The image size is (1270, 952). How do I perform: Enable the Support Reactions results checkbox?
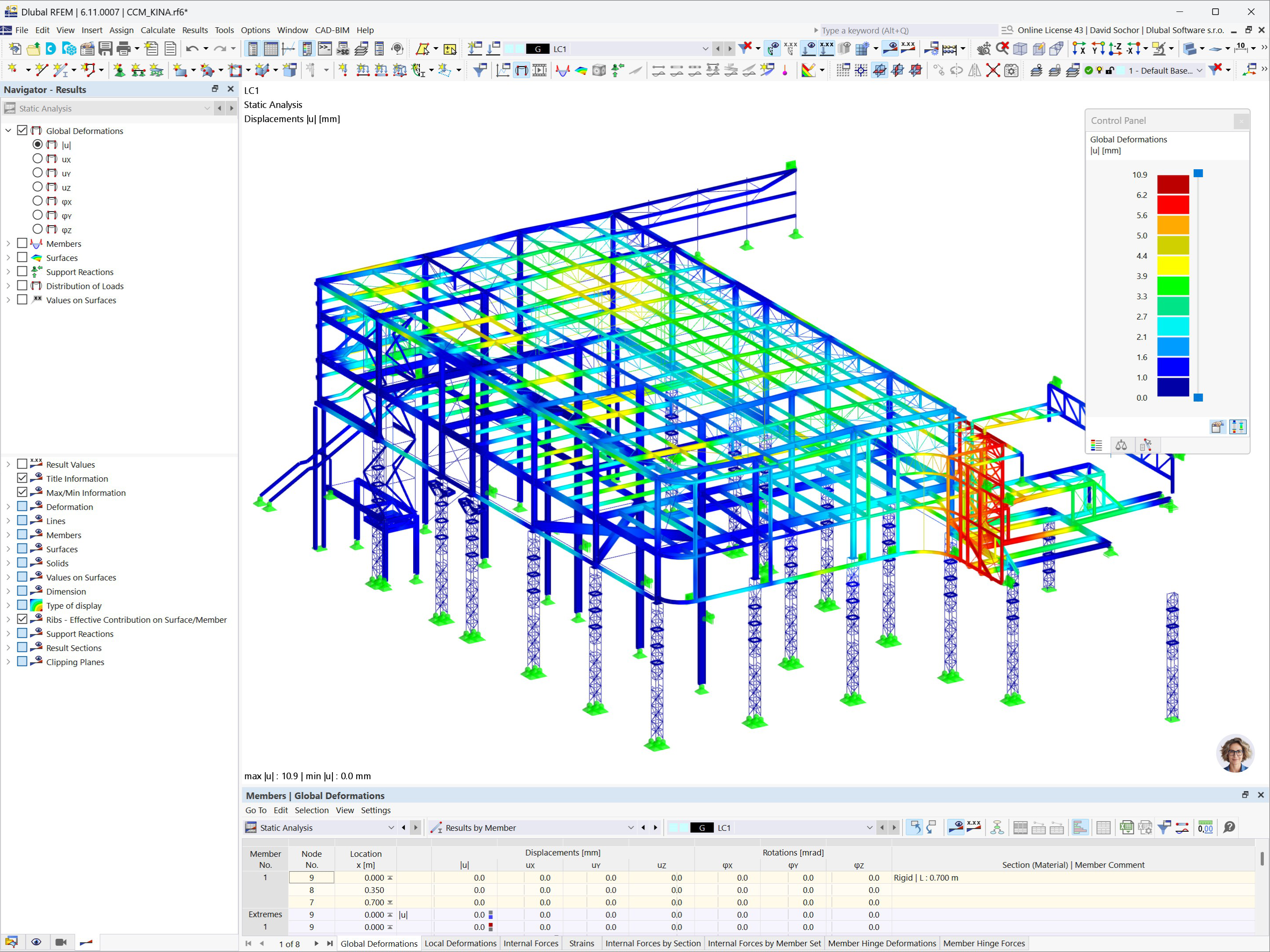22,272
